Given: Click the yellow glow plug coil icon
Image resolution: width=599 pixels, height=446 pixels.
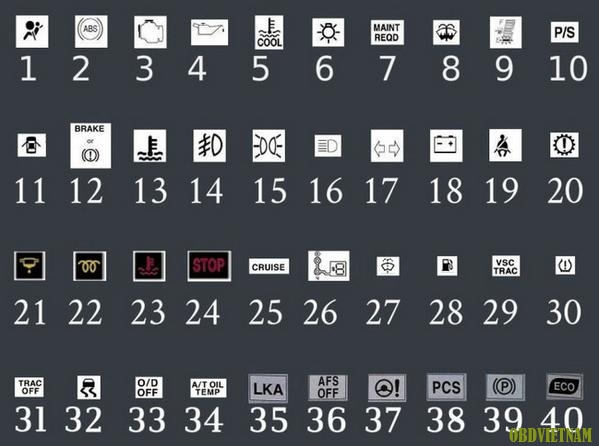Looking at the screenshot, I should [x=90, y=266].
